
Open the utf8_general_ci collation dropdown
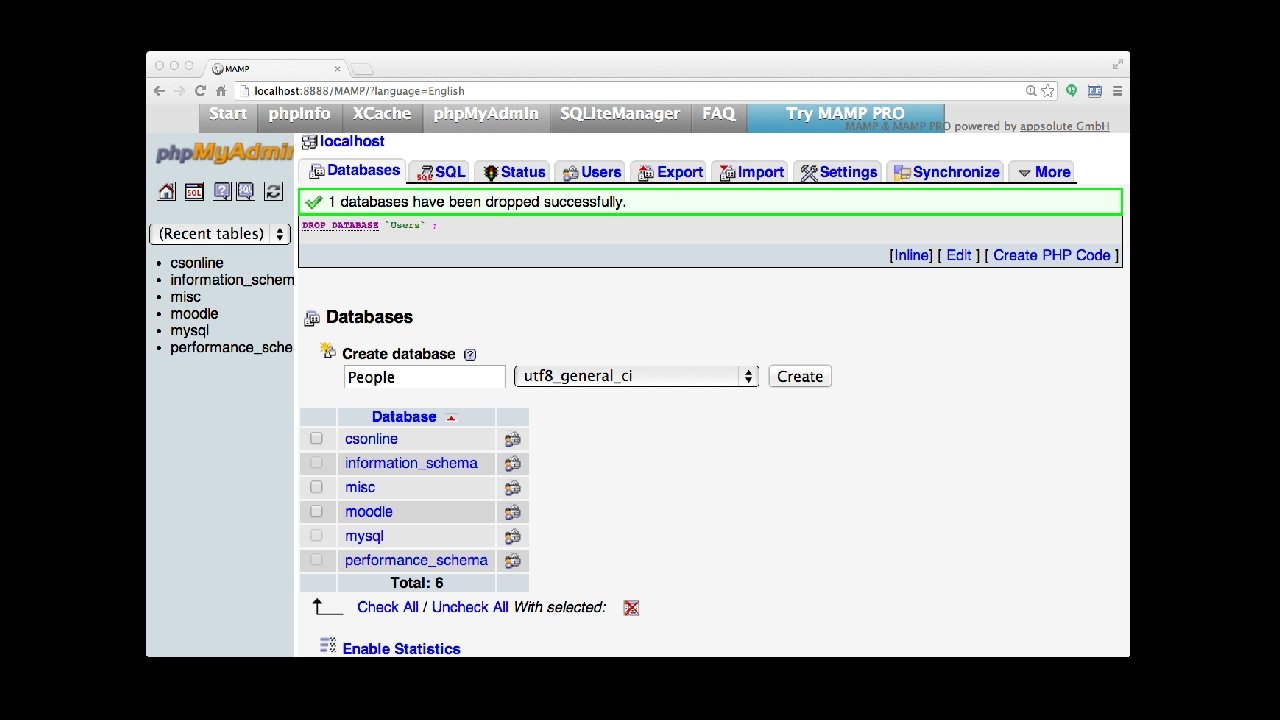click(x=636, y=376)
